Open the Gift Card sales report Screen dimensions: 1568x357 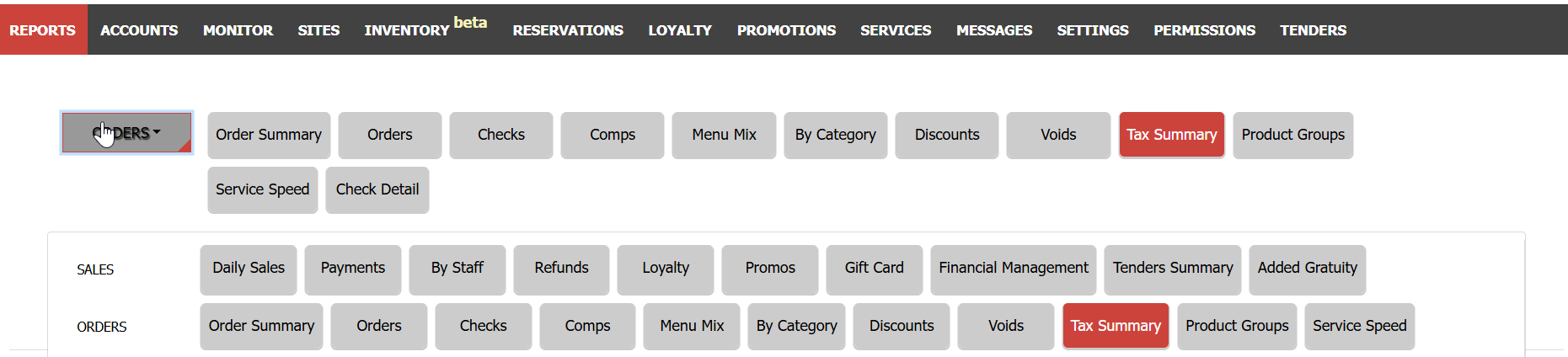coord(875,269)
